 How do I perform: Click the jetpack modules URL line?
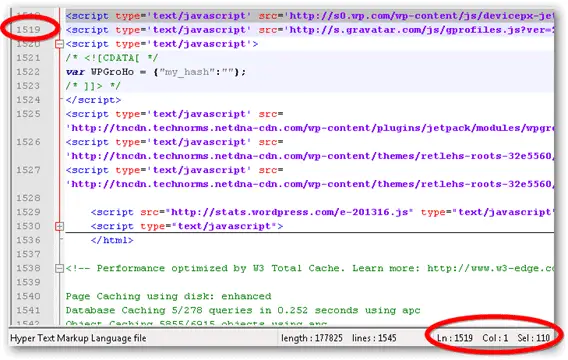coord(310,128)
